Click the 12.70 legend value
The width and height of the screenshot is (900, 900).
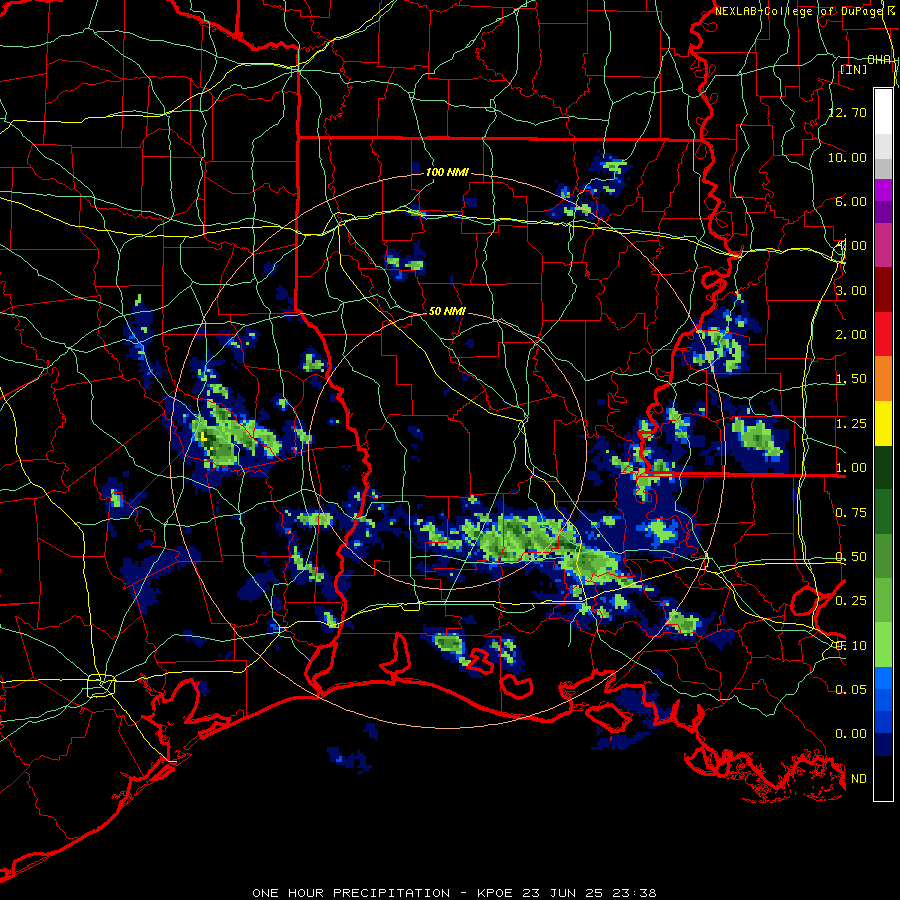click(848, 112)
